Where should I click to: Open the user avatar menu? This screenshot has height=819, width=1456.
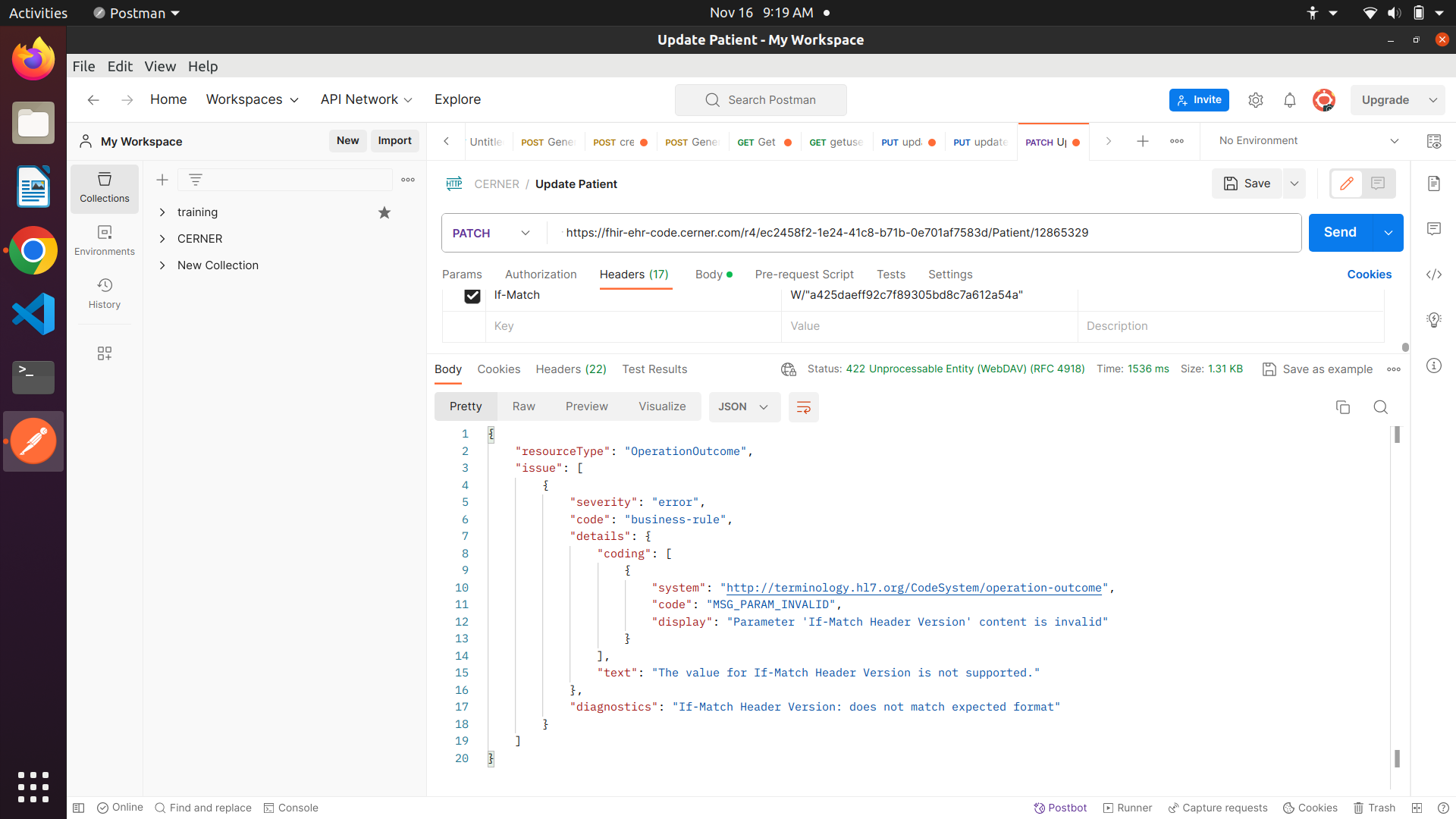[x=1324, y=100]
